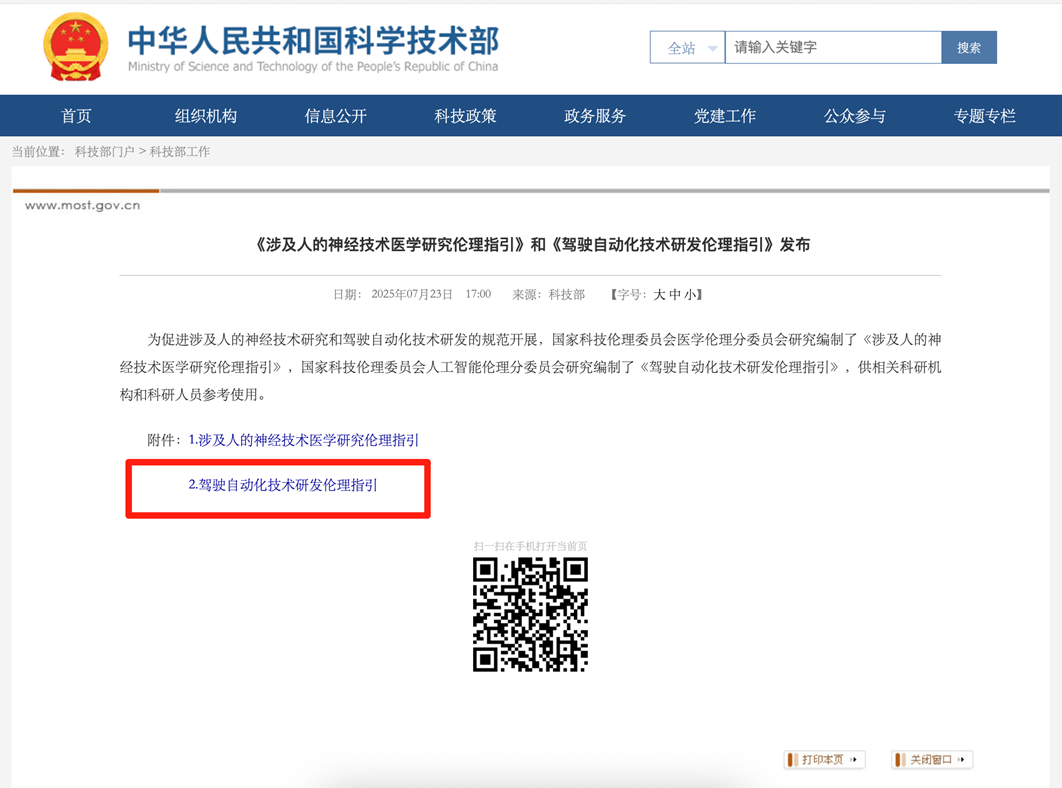Select 中 for medium font size

click(676, 294)
